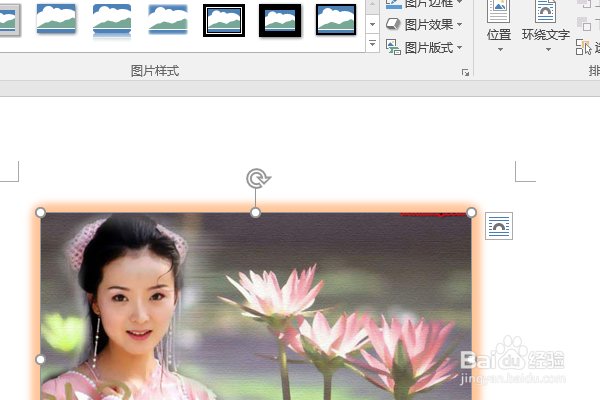
Task: Click the 位置 position button icon
Action: [x=499, y=12]
